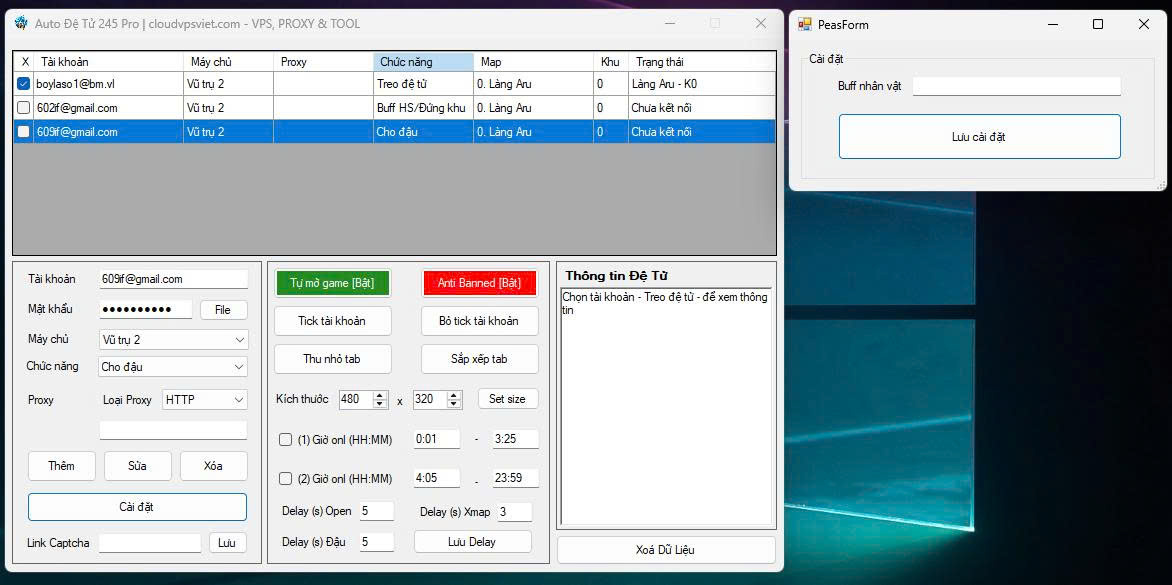1172x585 pixels.
Task: Tick the checkbox for 602if@gmail.com
Action: click(x=24, y=108)
